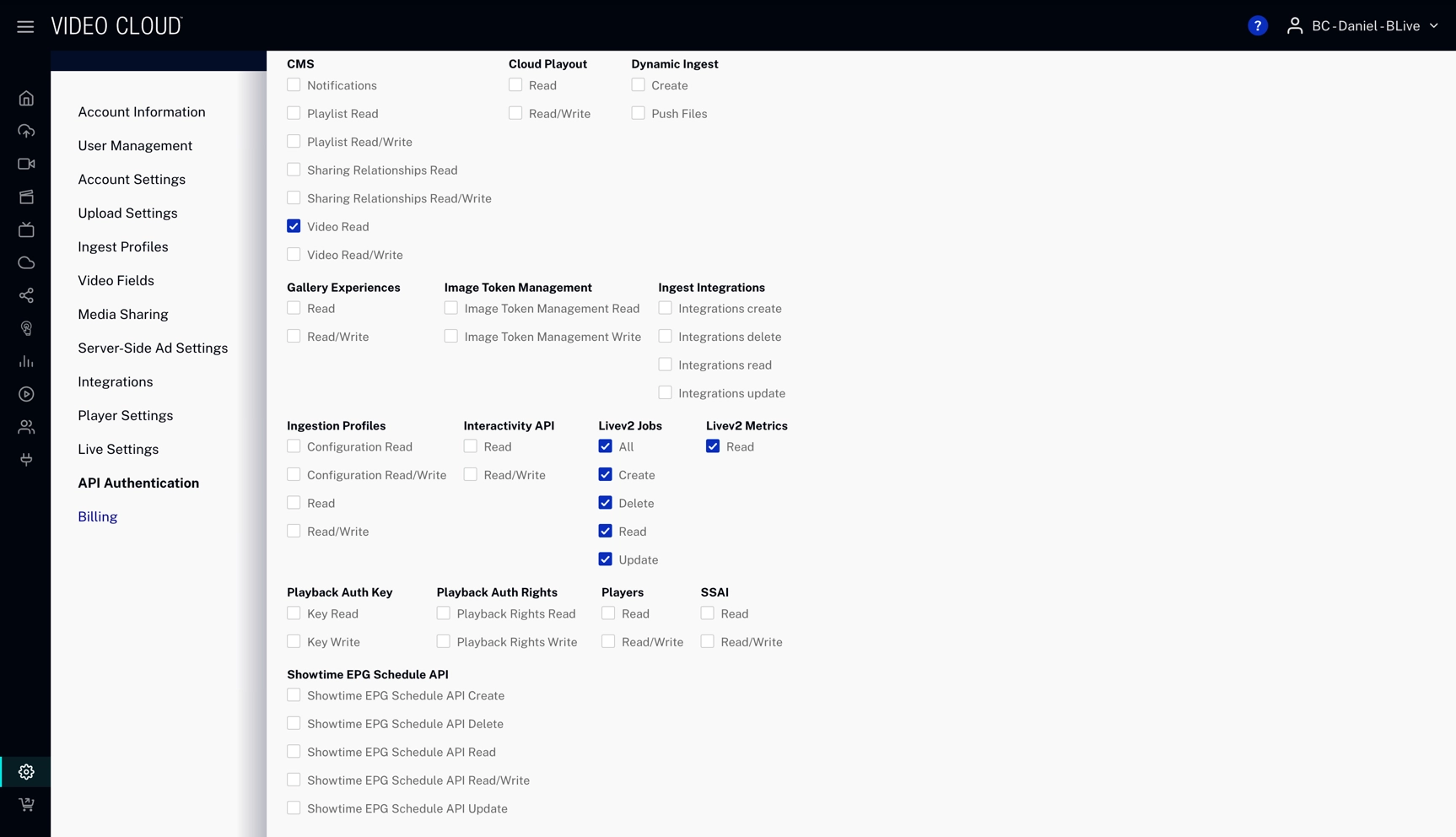Image resolution: width=1456 pixels, height=837 pixels.
Task: Click the Players play-circle icon
Action: coord(26,394)
